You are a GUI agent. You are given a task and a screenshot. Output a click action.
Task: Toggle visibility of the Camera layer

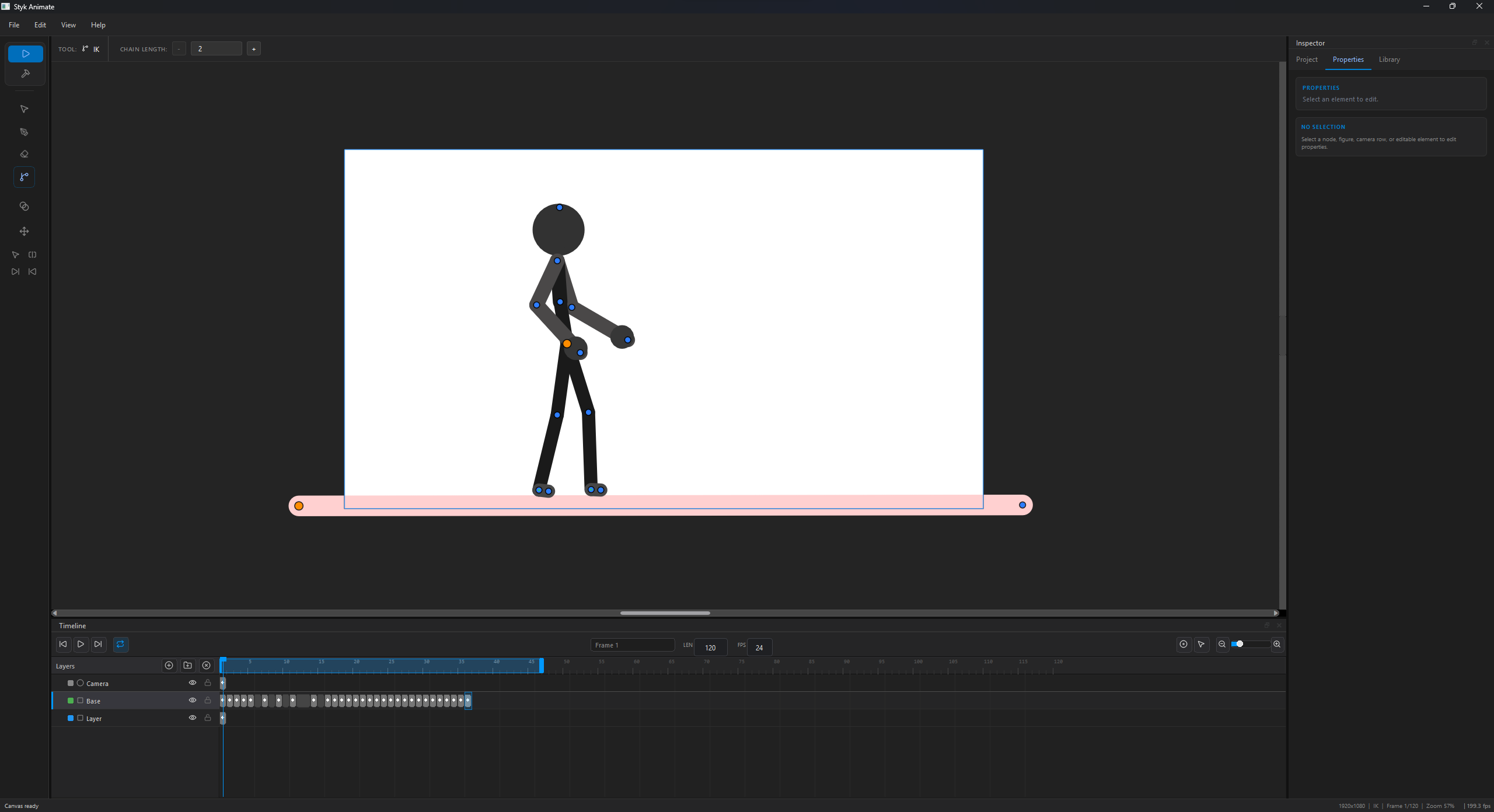(x=193, y=682)
